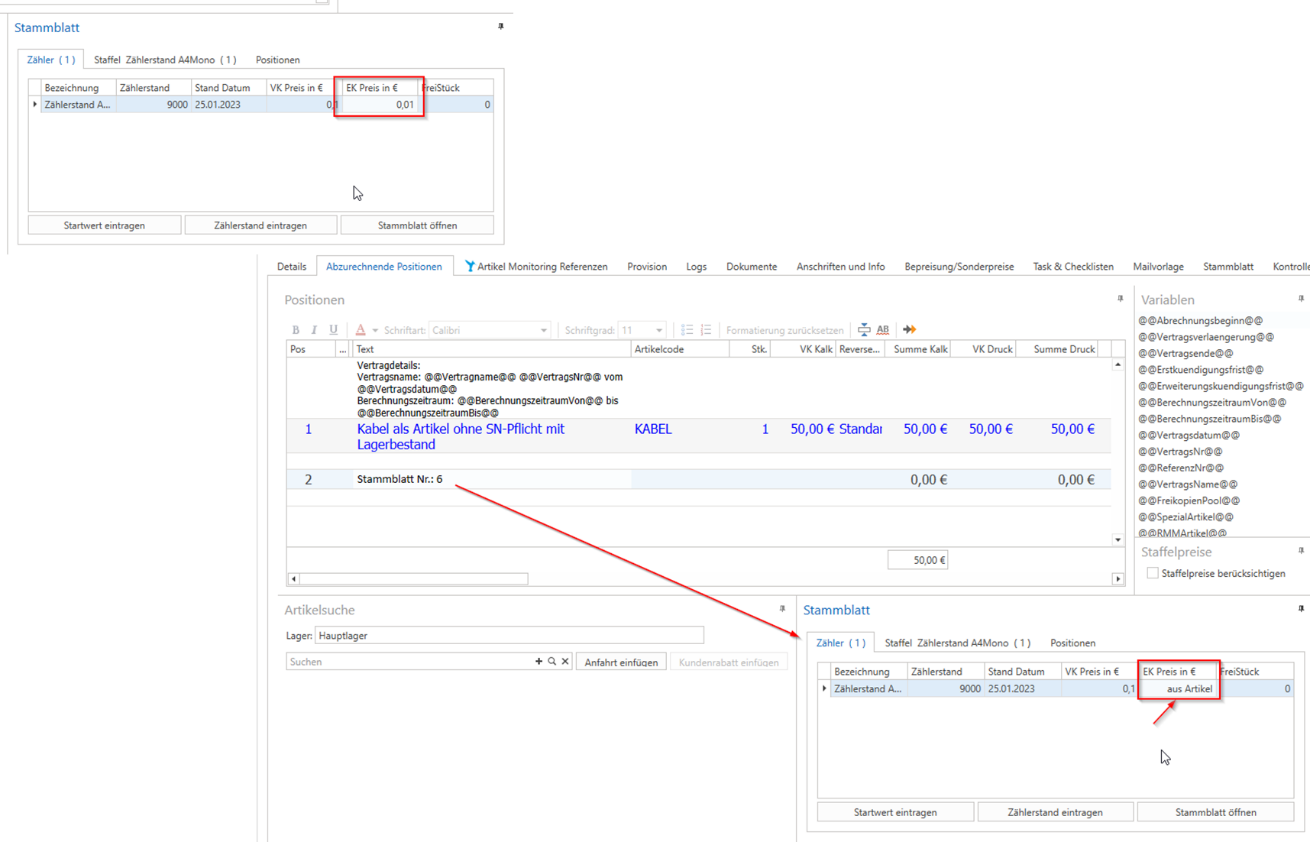Click the filter icon on Artikel Monitoring Referenzen

tap(470, 267)
